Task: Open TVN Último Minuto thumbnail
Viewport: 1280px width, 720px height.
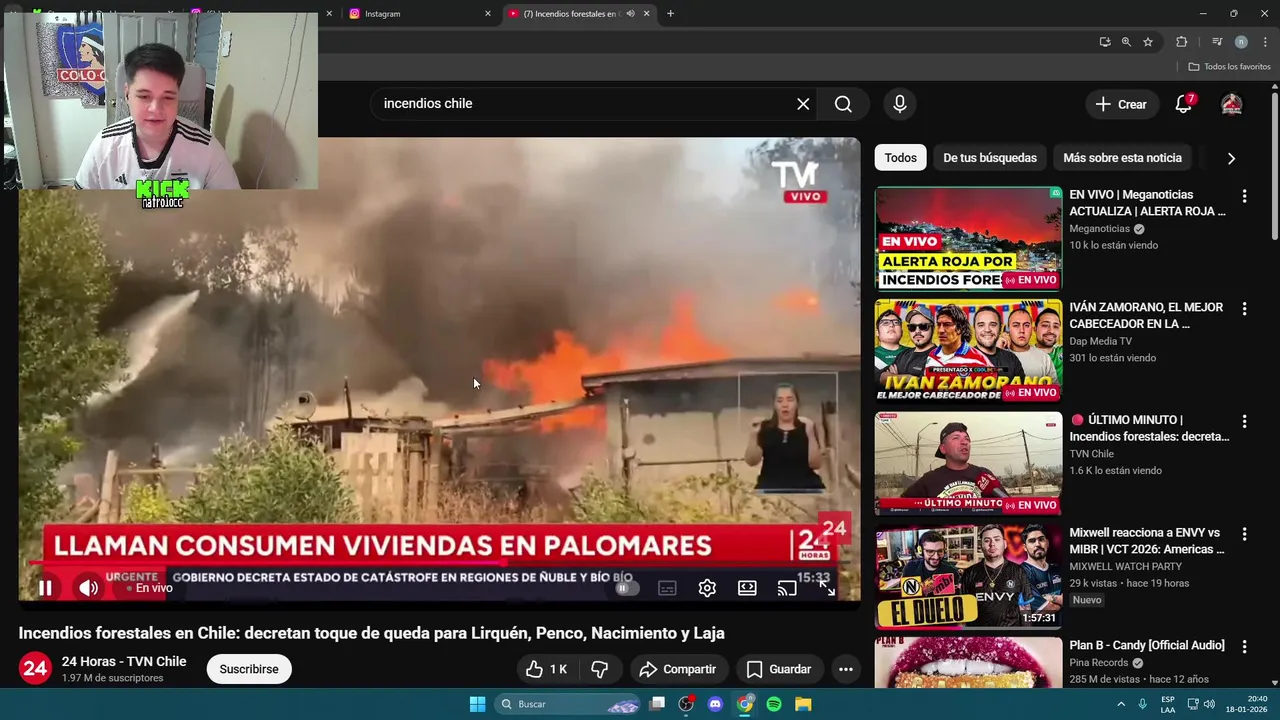Action: [x=968, y=464]
